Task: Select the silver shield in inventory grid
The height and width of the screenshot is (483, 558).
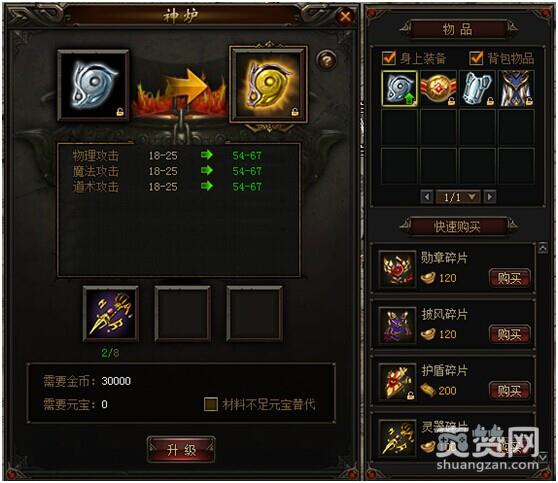Action: 399,88
